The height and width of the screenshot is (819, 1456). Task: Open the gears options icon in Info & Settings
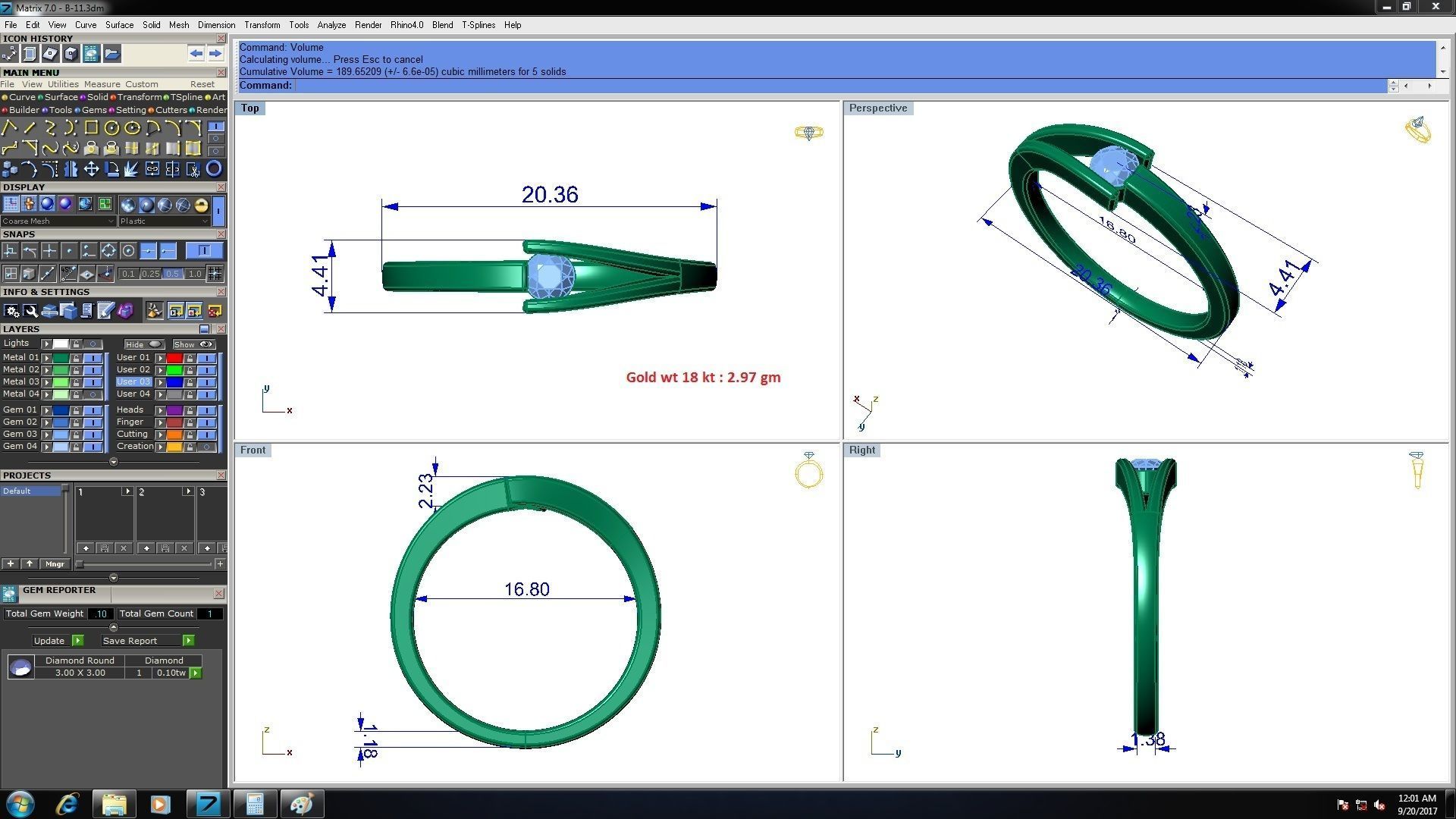click(11, 311)
